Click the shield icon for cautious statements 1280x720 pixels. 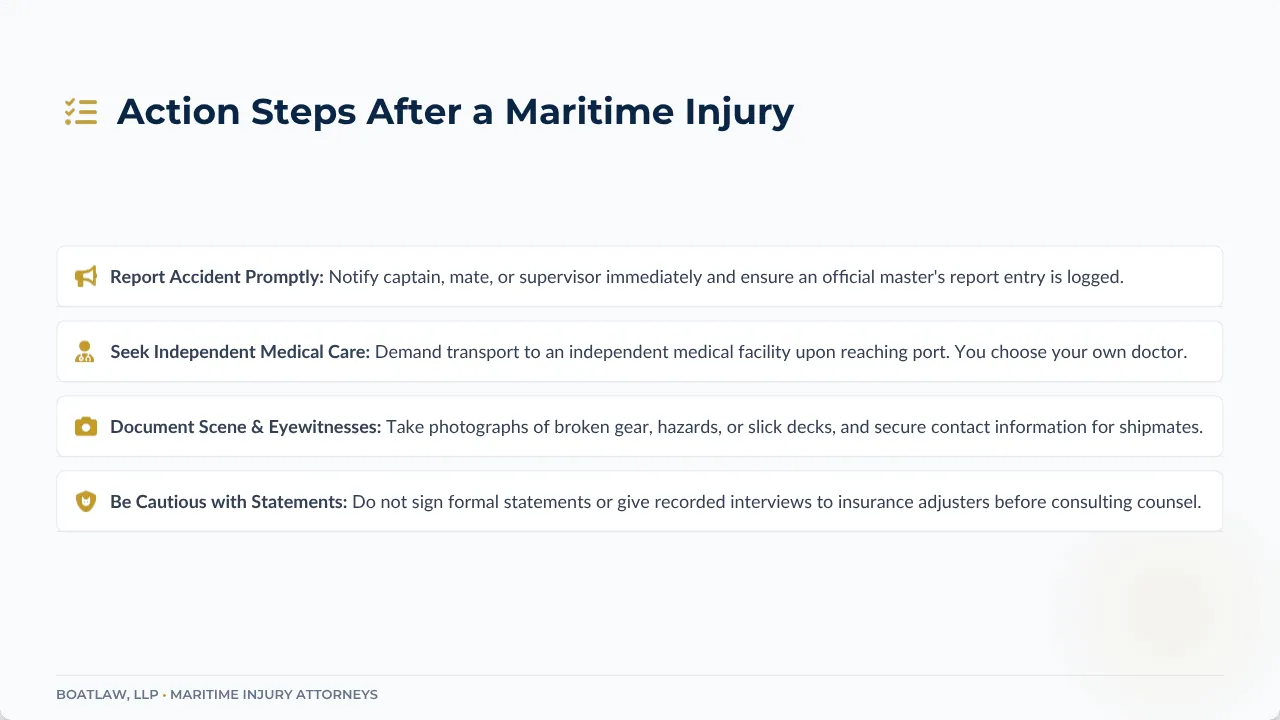[x=86, y=502]
